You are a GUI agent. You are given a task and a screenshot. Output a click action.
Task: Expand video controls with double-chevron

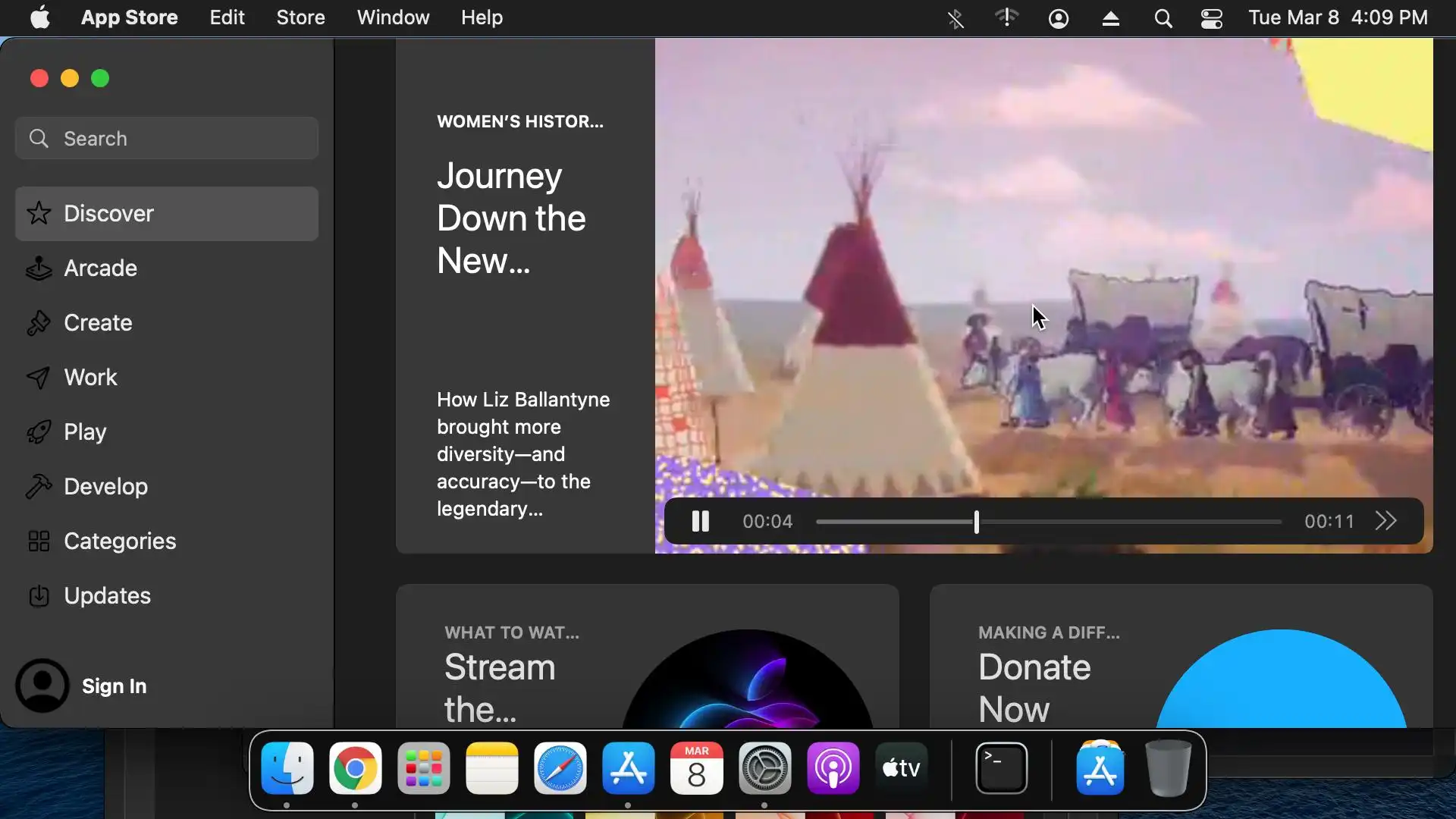(x=1385, y=522)
